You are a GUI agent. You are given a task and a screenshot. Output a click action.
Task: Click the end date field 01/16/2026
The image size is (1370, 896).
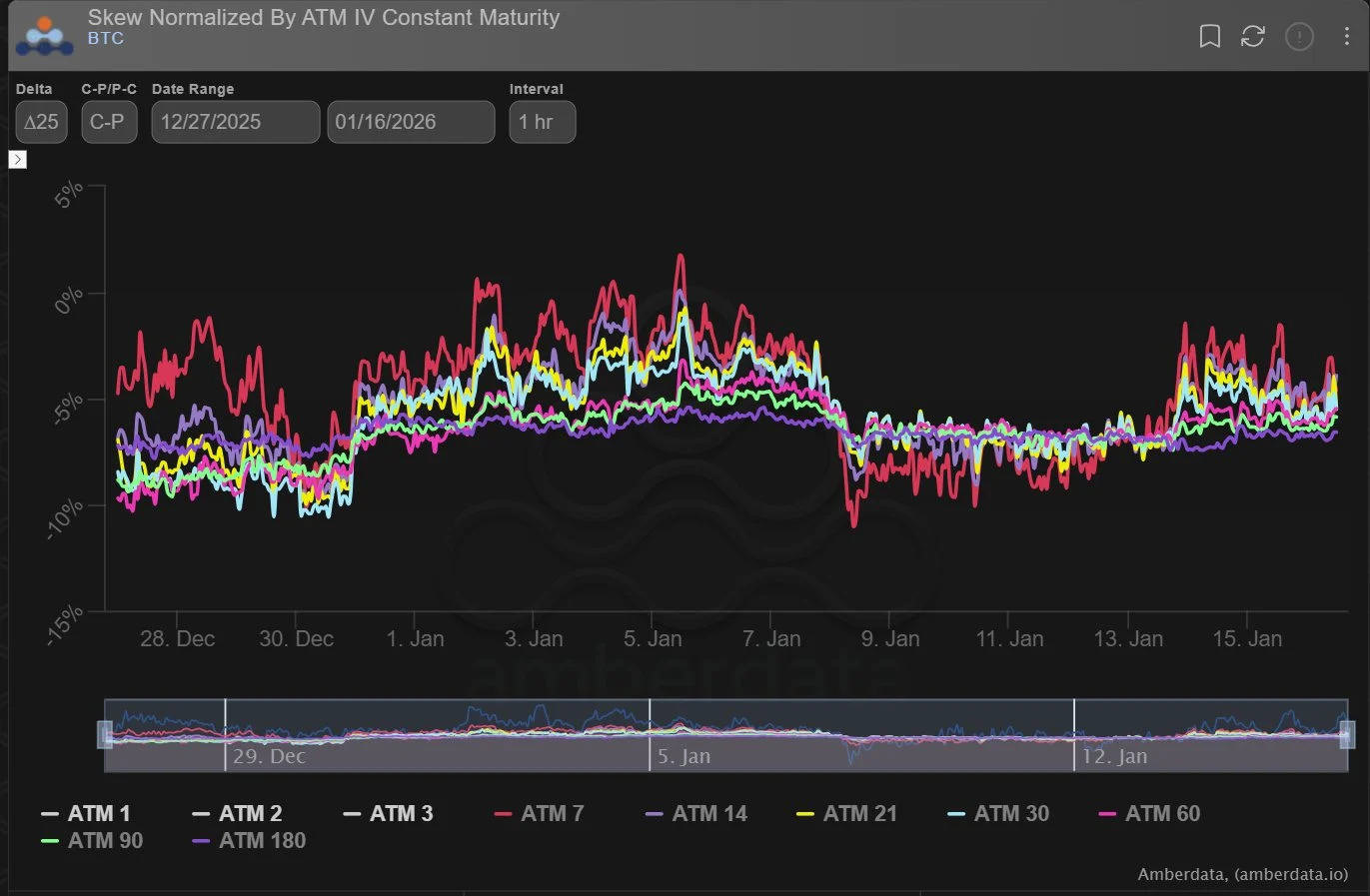(x=411, y=122)
